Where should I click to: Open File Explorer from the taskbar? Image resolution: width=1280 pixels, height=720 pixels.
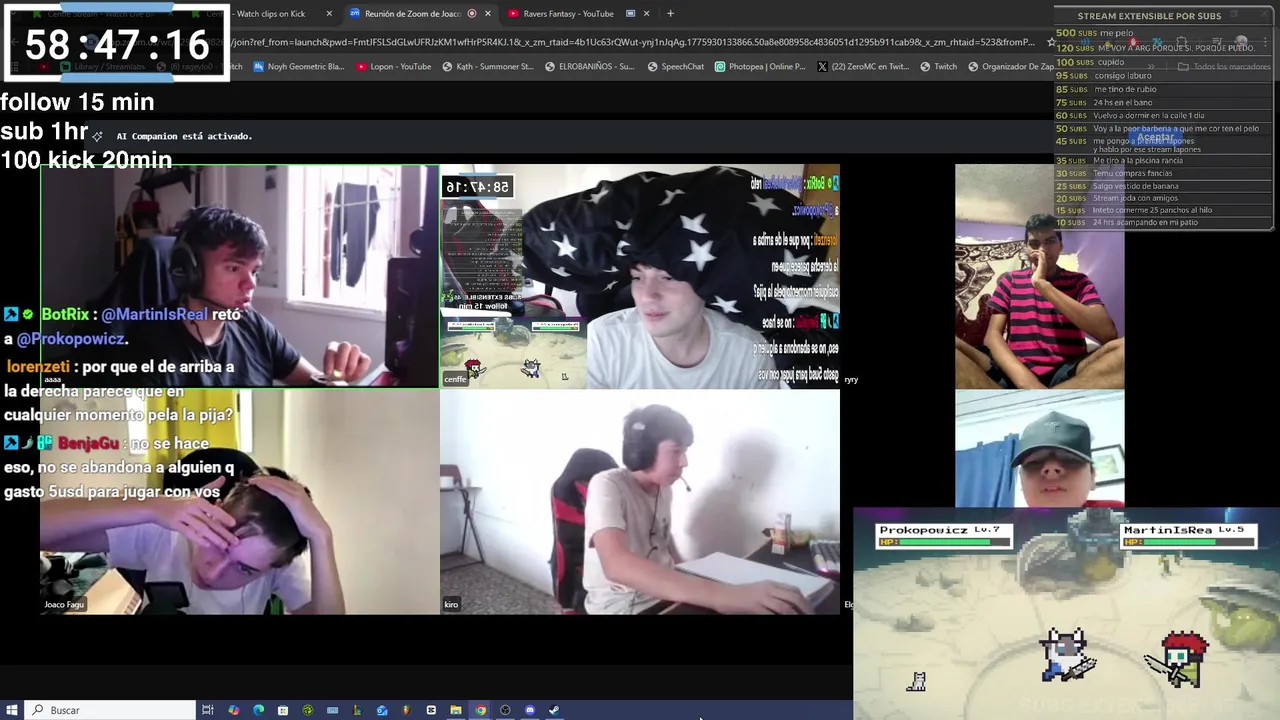(x=456, y=710)
